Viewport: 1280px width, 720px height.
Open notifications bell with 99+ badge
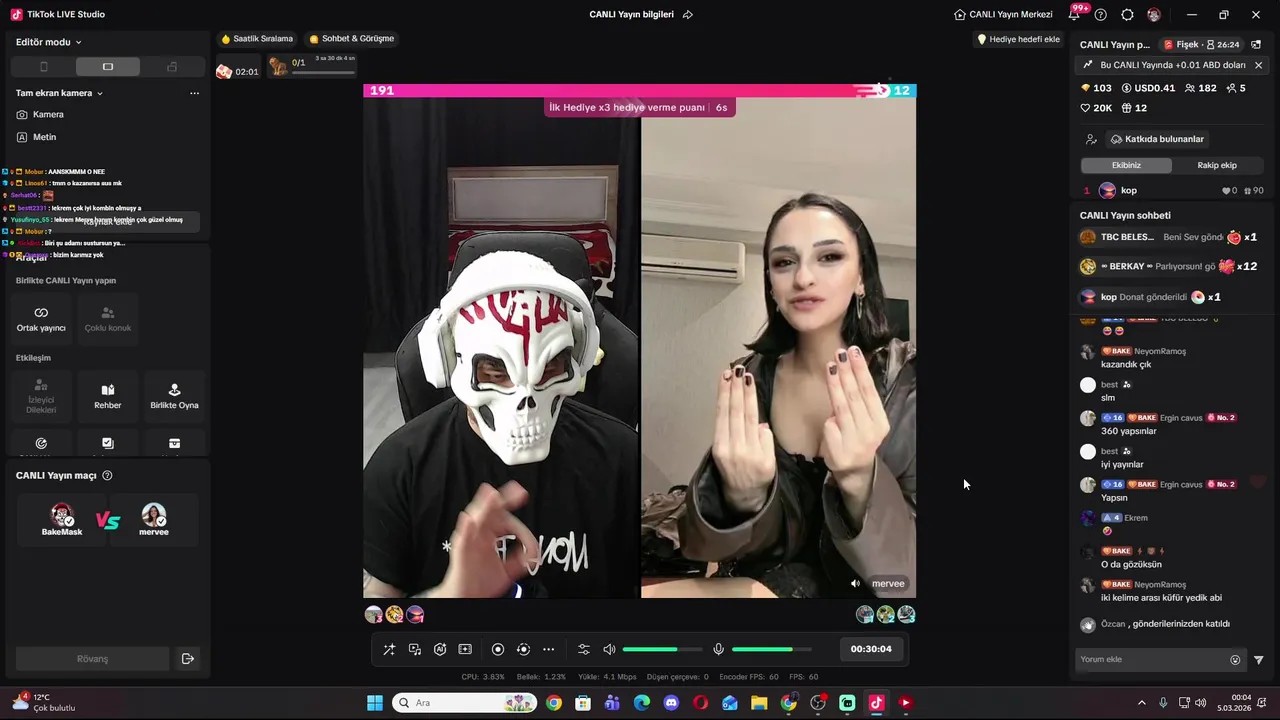click(x=1074, y=15)
